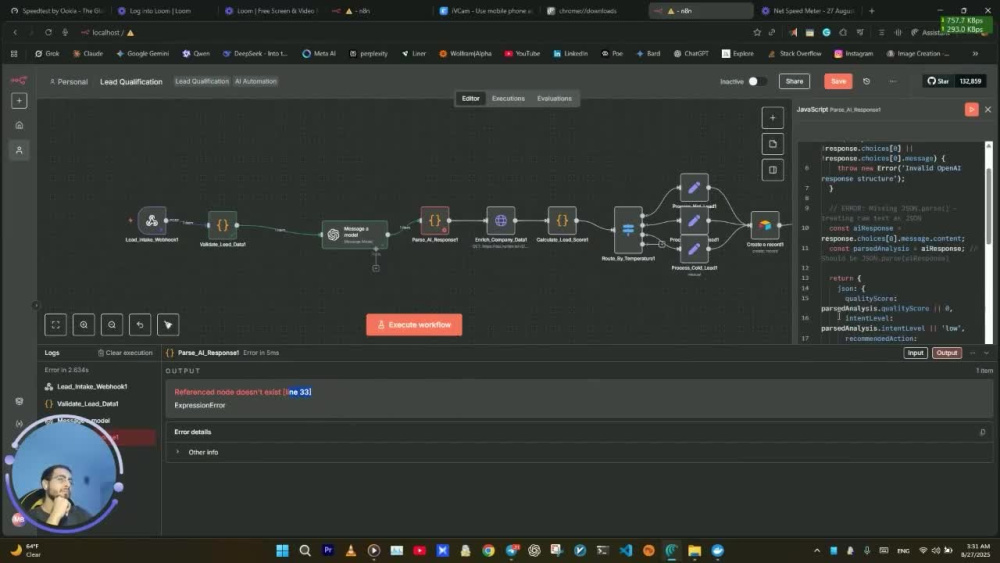This screenshot has width=1000, height=563.
Task: Open the Personal project breadcrumb
Action: pos(68,82)
